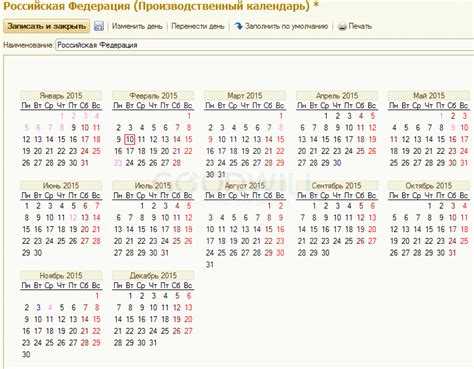
Task: Click Заполнить по умолчанию label
Action: point(286,26)
